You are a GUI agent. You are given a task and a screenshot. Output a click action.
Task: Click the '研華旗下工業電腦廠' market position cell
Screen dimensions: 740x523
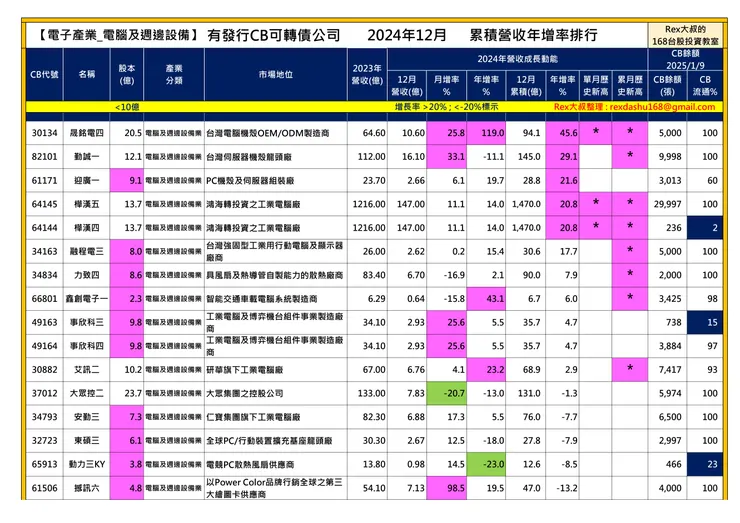(276, 369)
